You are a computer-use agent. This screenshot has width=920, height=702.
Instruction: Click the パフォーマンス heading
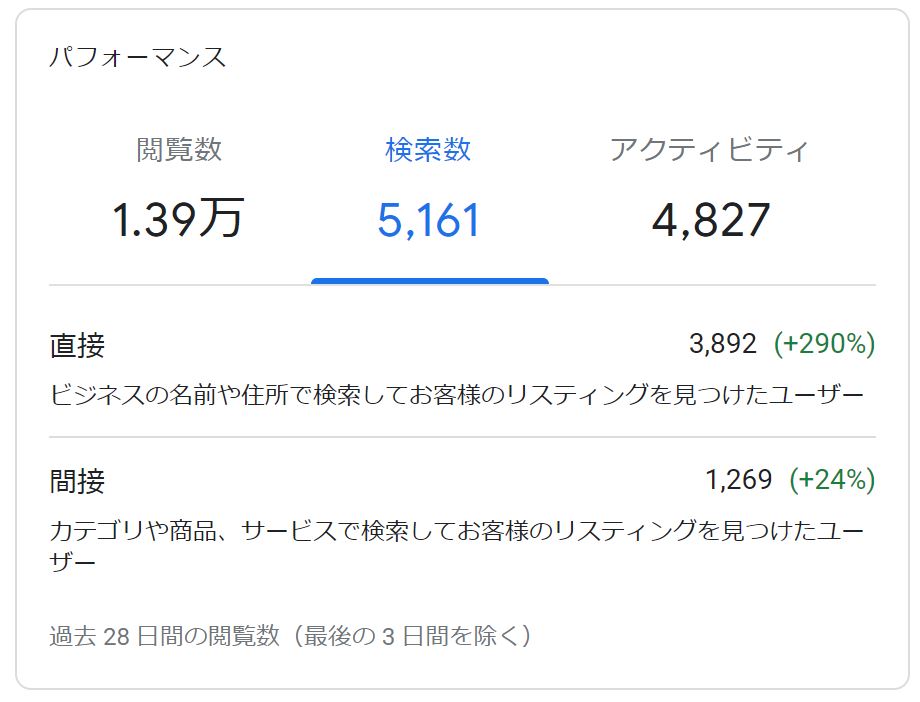138,58
